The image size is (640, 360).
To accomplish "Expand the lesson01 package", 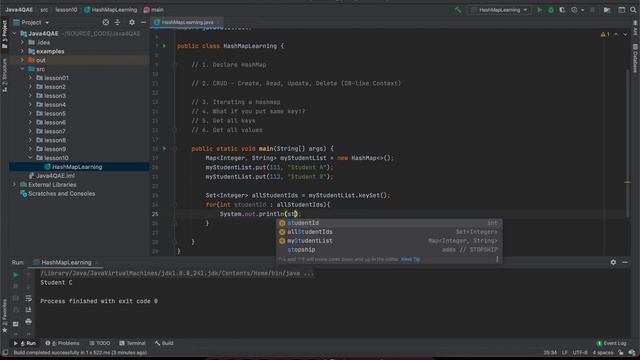I will tap(30, 78).
